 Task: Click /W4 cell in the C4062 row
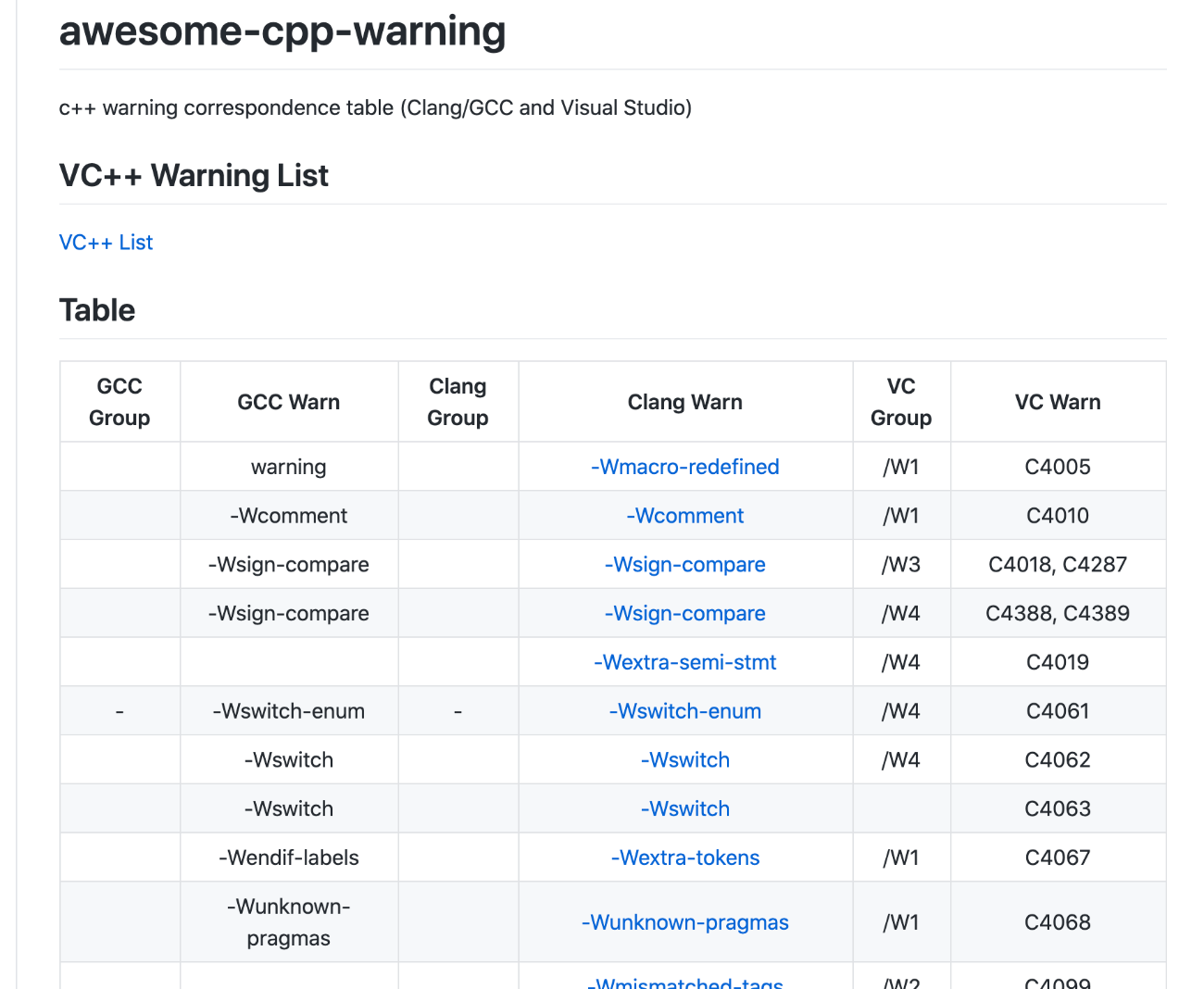pyautogui.click(x=901, y=760)
